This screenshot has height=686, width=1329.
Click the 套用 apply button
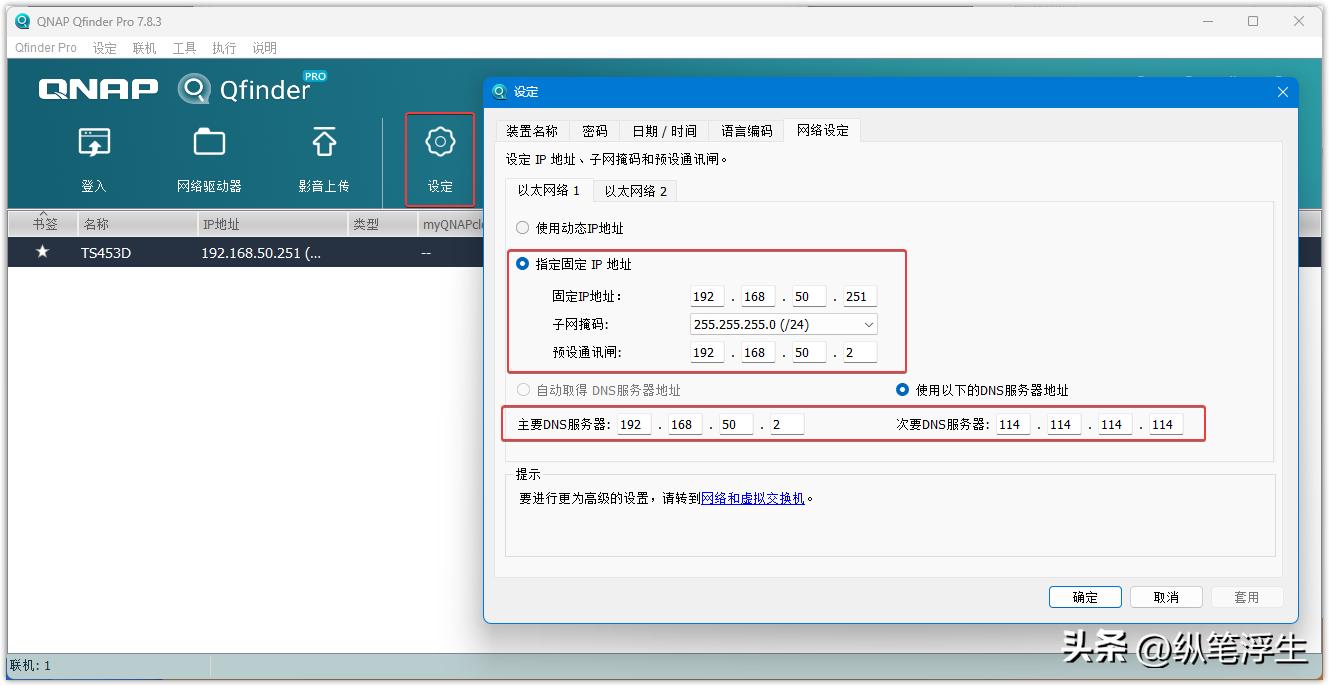(1247, 596)
